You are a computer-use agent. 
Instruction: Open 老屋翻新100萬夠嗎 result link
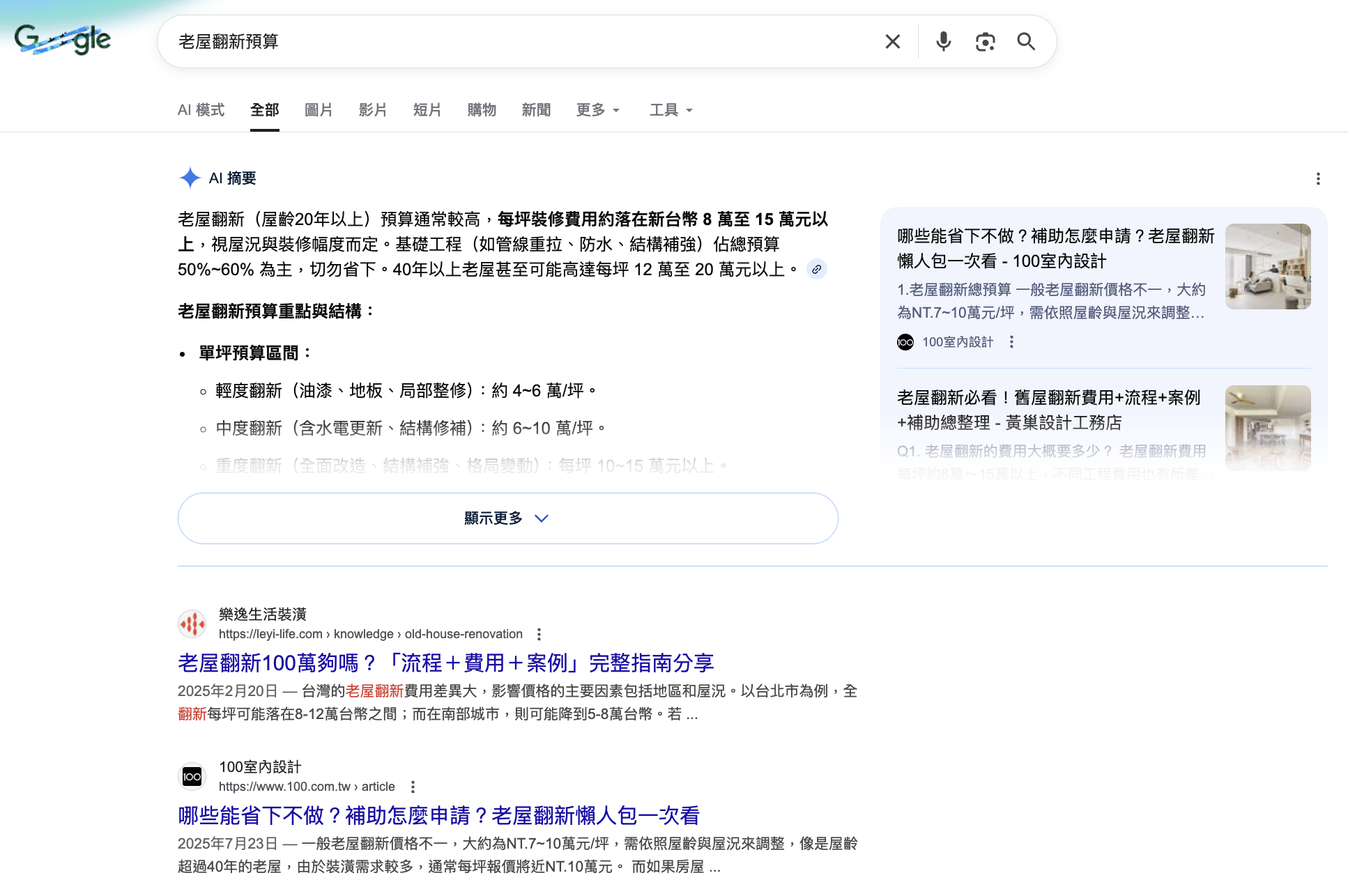tap(445, 663)
